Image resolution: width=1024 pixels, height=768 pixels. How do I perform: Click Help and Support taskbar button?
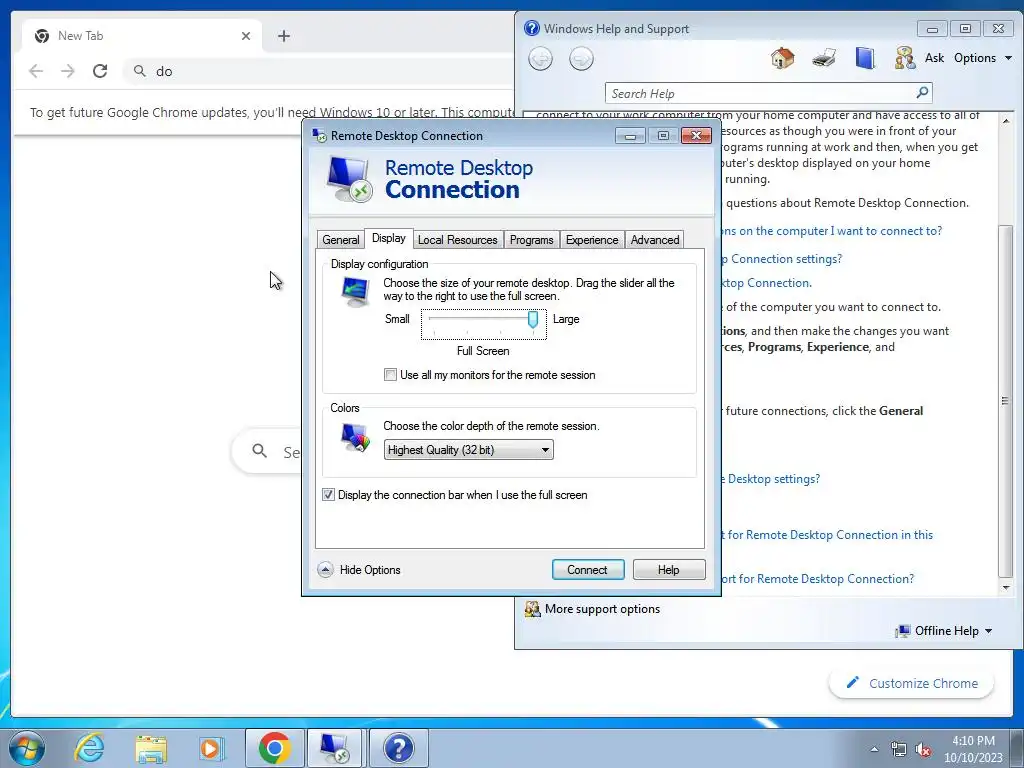click(x=398, y=748)
